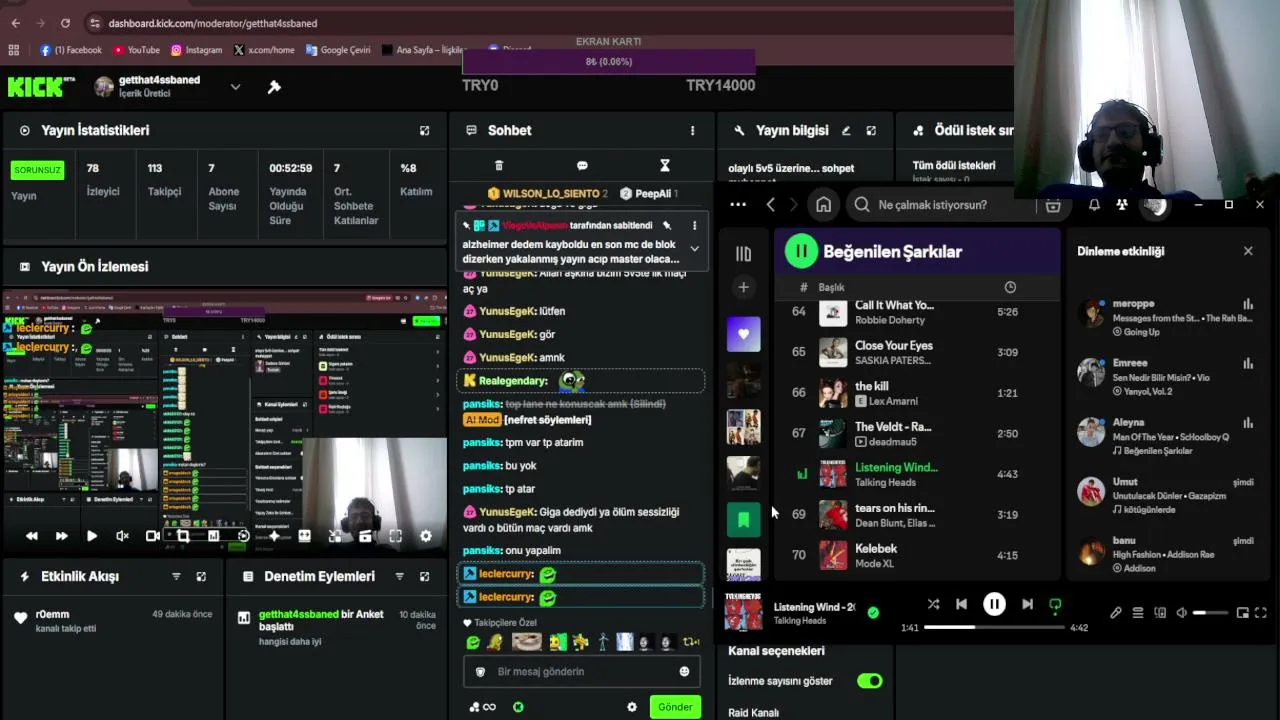Toggle saved status of Listening Wind

873,612
